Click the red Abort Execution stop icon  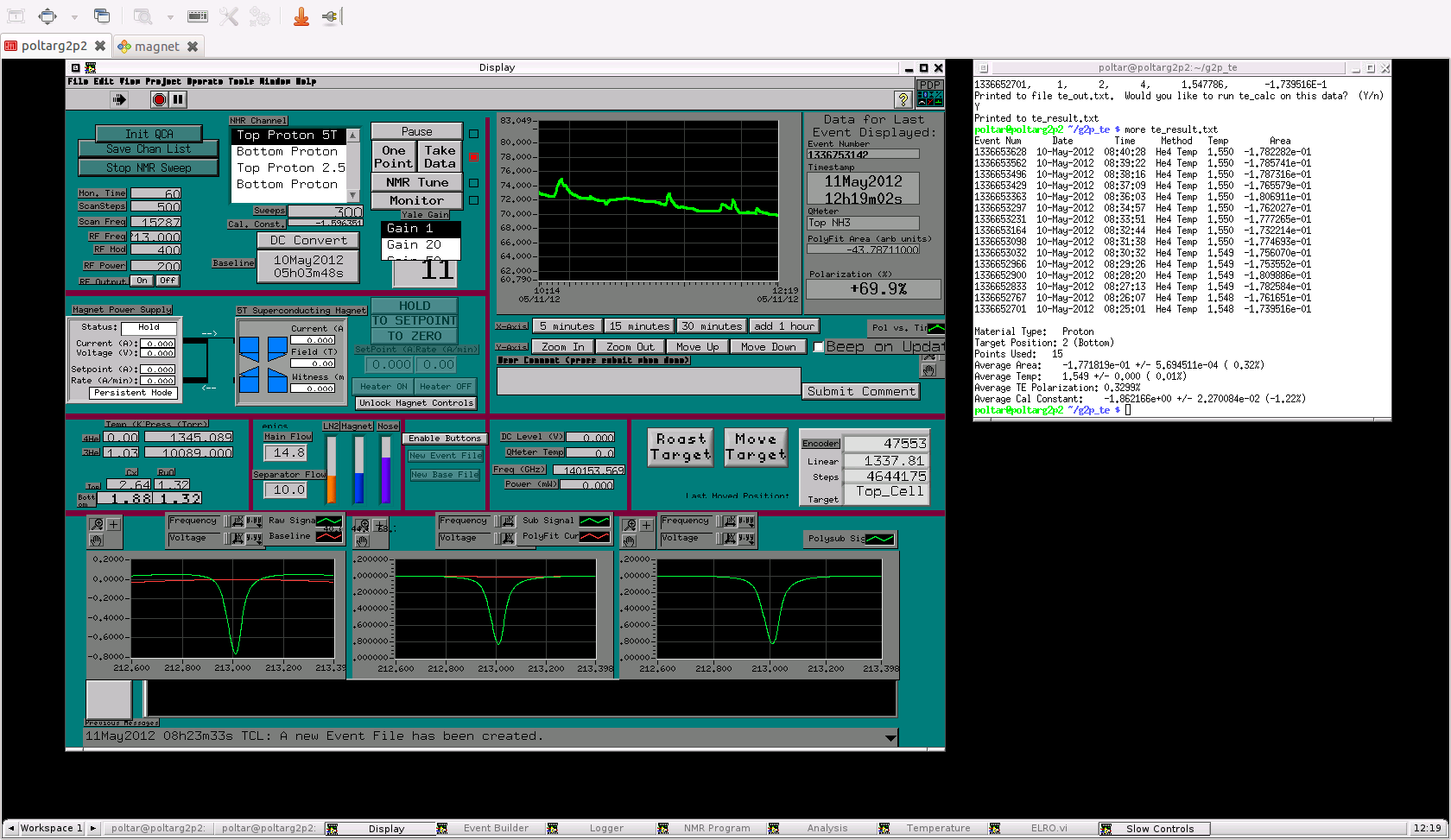pos(159,99)
